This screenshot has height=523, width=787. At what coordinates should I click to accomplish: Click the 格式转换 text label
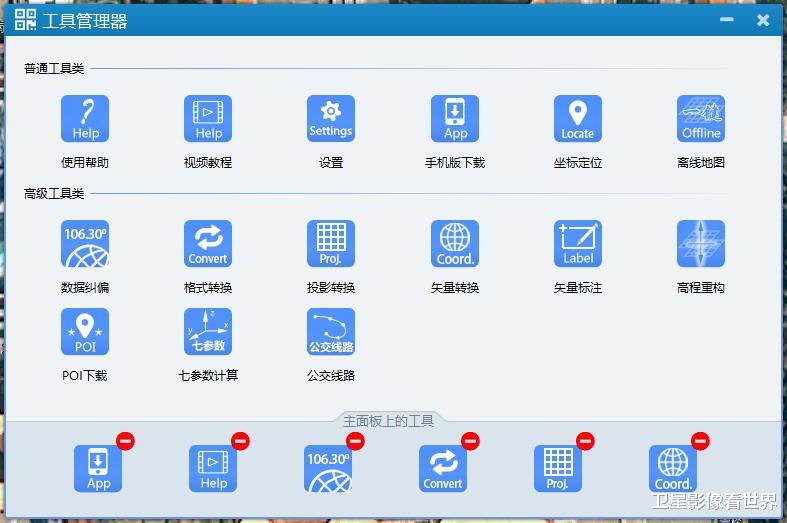pyautogui.click(x=208, y=287)
